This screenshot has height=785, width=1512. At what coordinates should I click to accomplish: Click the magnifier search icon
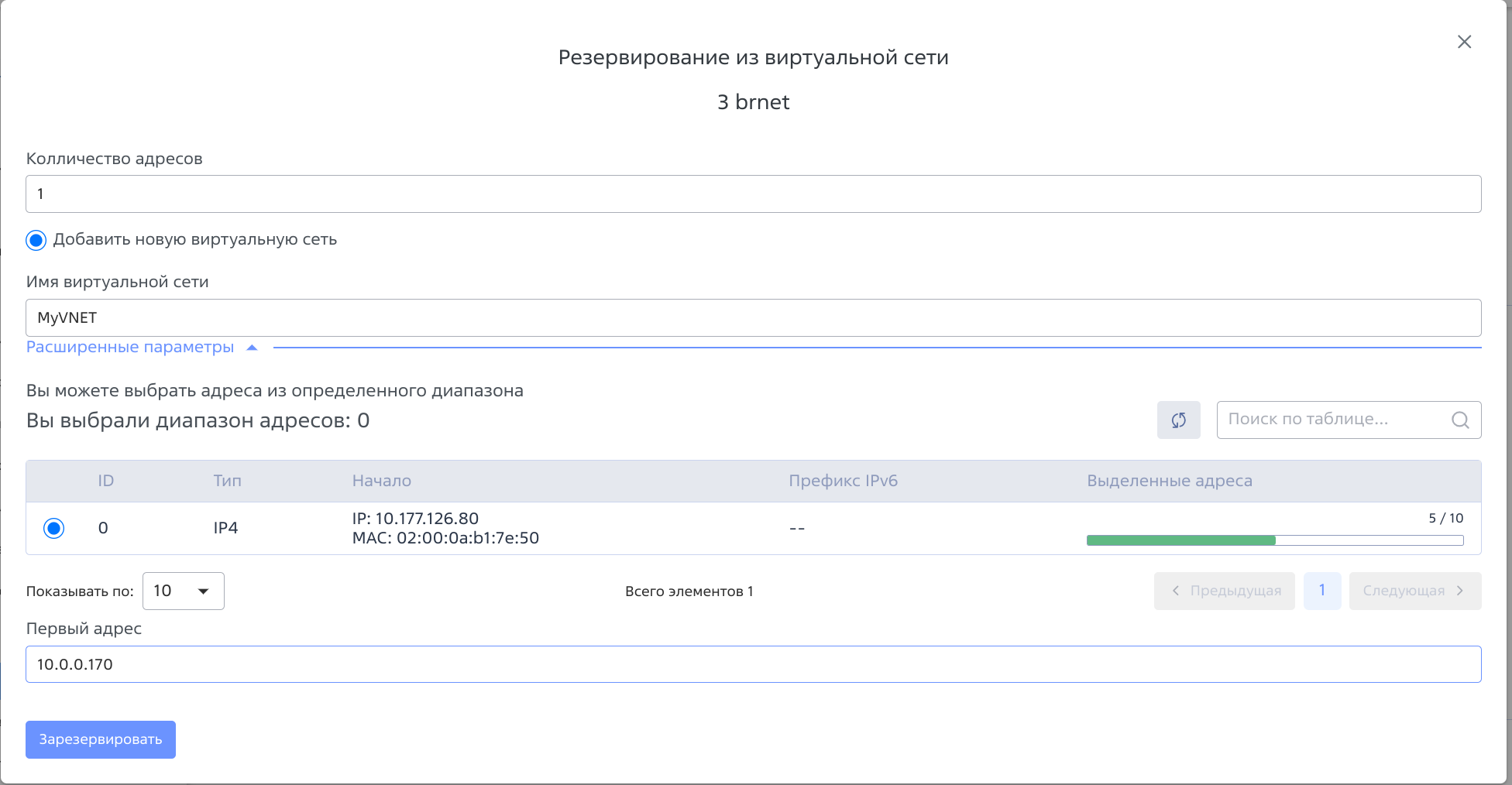(x=1460, y=420)
